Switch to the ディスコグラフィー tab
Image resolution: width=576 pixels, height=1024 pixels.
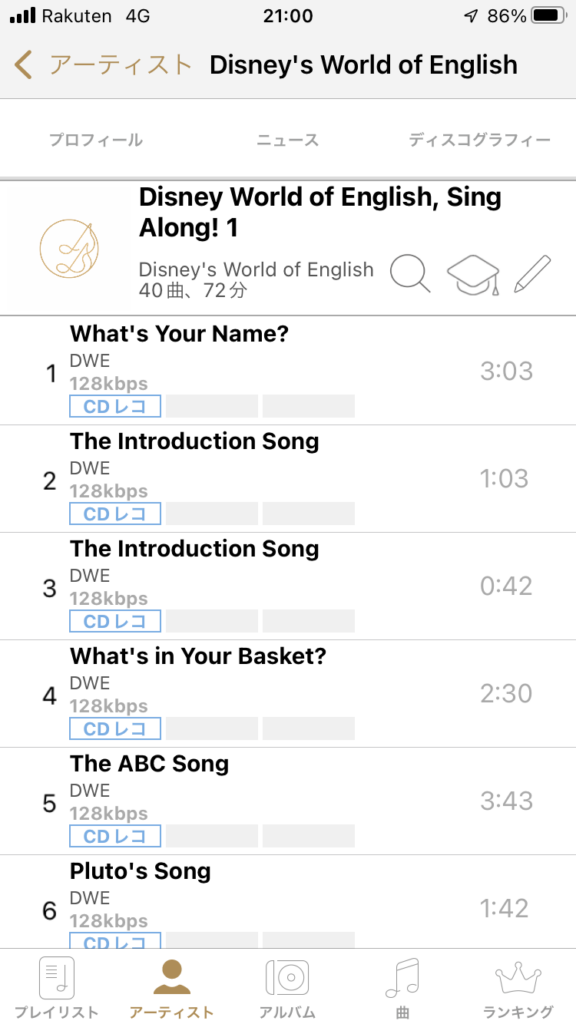pyautogui.click(x=480, y=140)
